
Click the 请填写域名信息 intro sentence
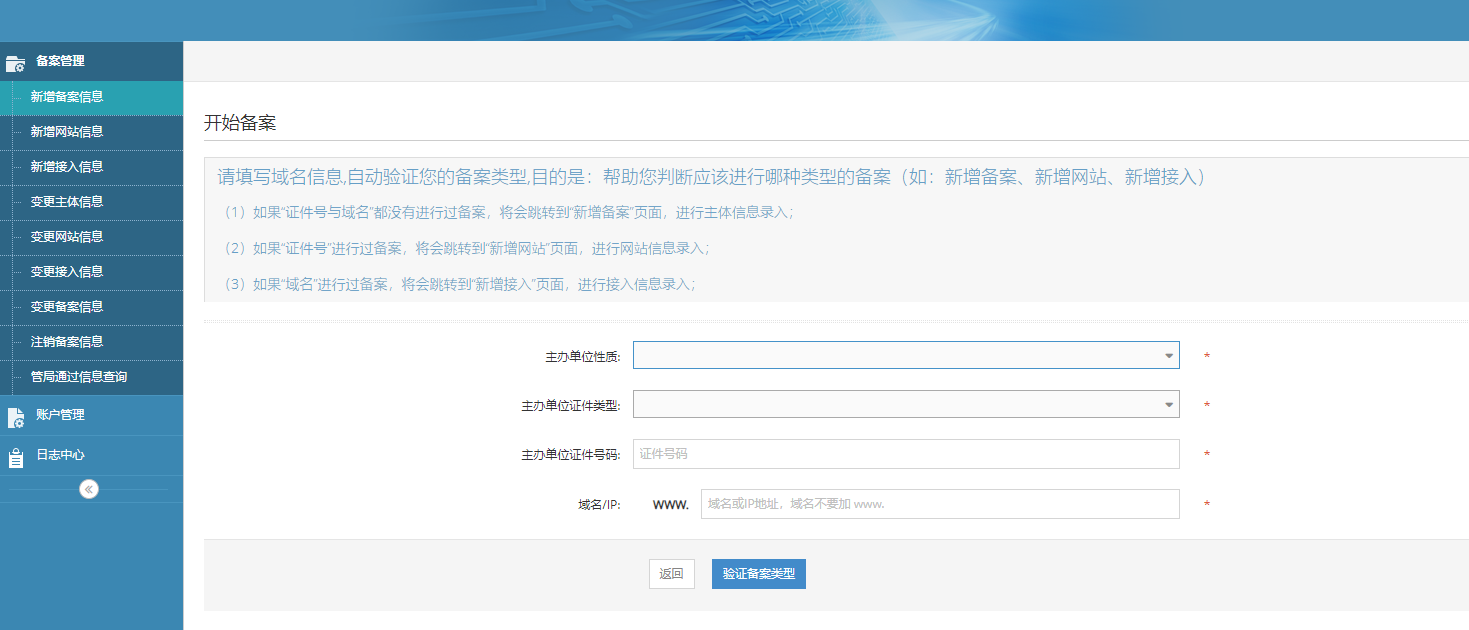(715, 177)
